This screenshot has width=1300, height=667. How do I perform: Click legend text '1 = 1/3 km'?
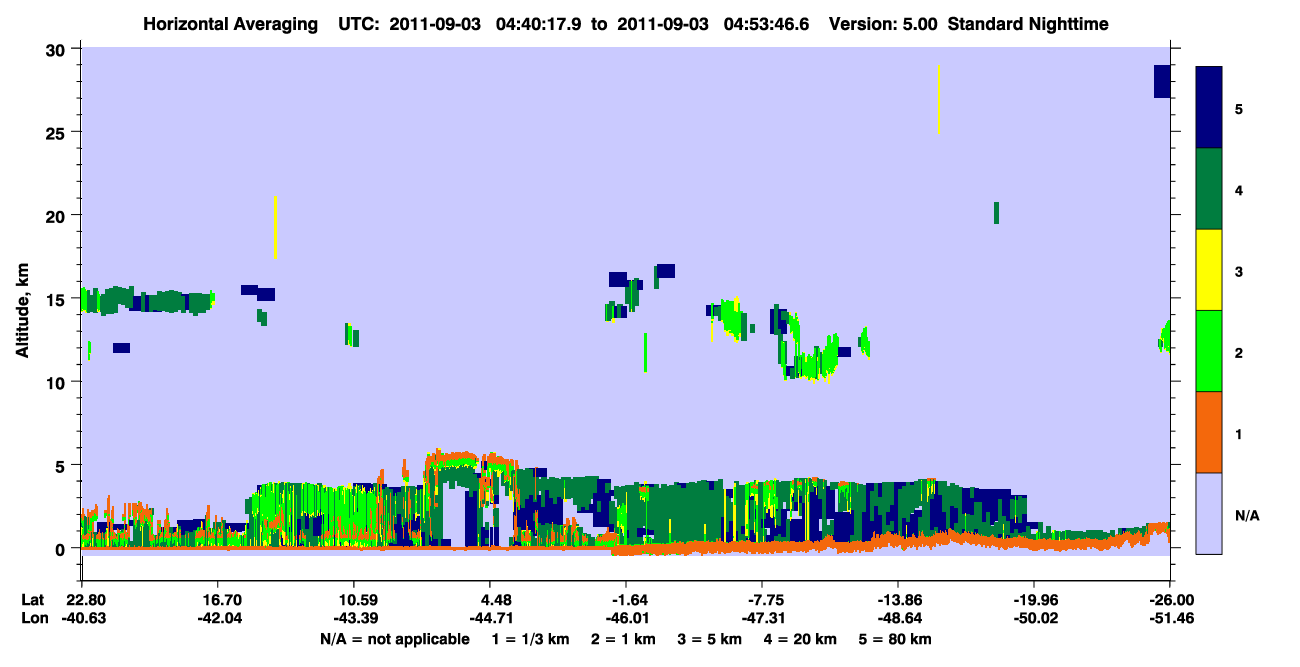[531, 639]
